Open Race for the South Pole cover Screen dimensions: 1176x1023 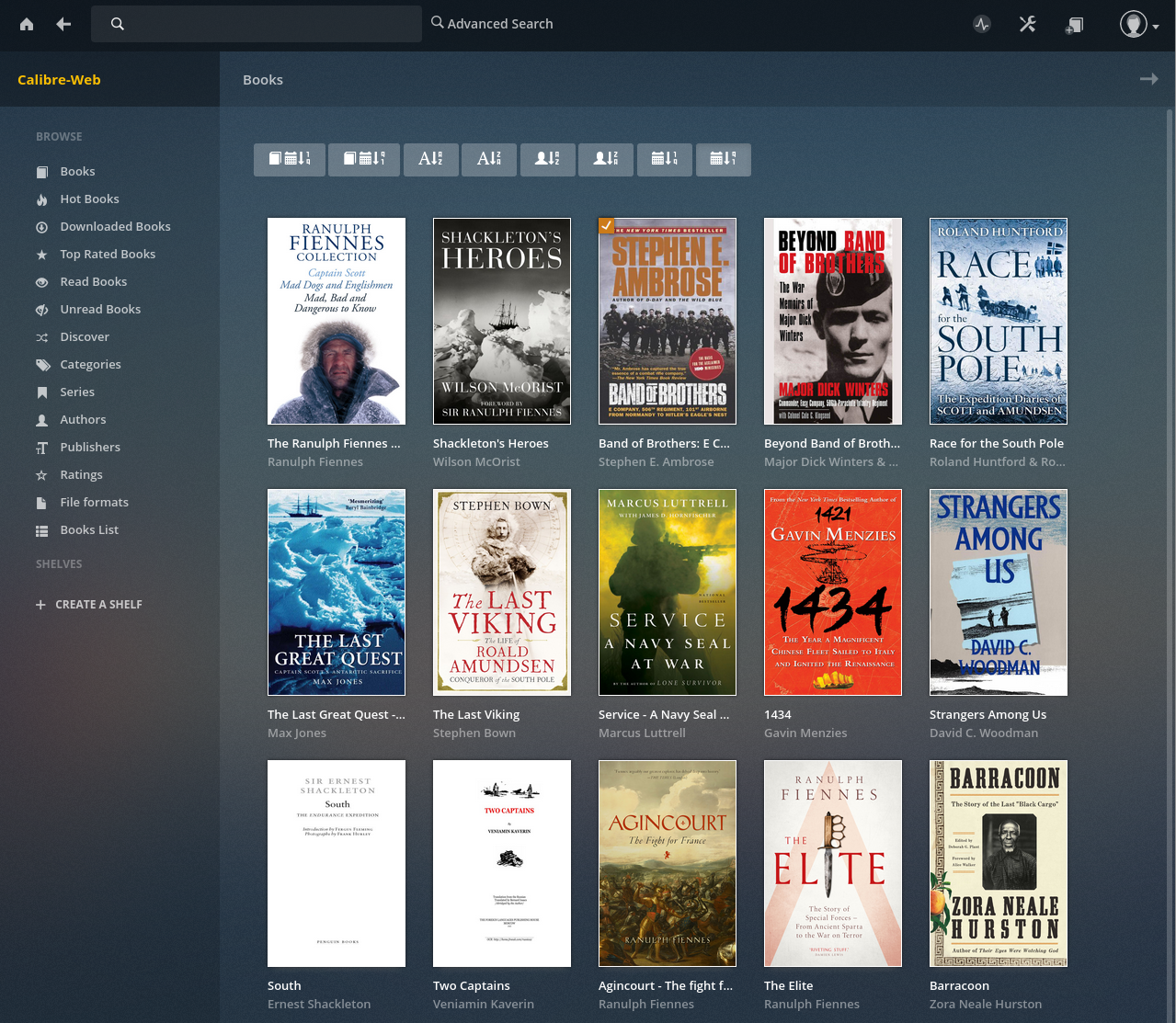999,321
